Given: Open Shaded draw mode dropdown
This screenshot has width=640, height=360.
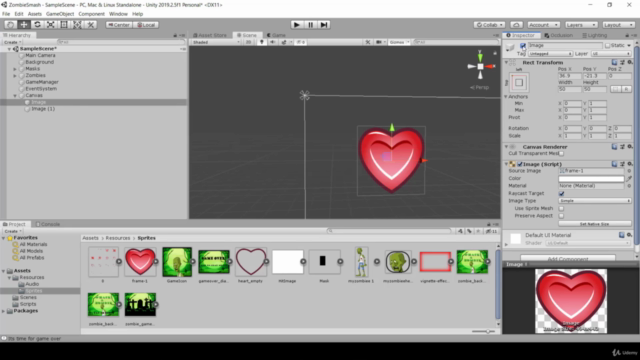Looking at the screenshot, I should coord(216,42).
